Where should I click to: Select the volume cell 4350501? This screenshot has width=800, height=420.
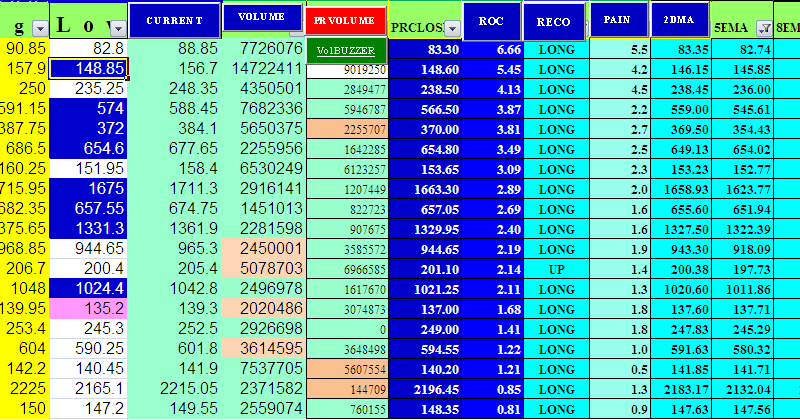[x=264, y=88]
